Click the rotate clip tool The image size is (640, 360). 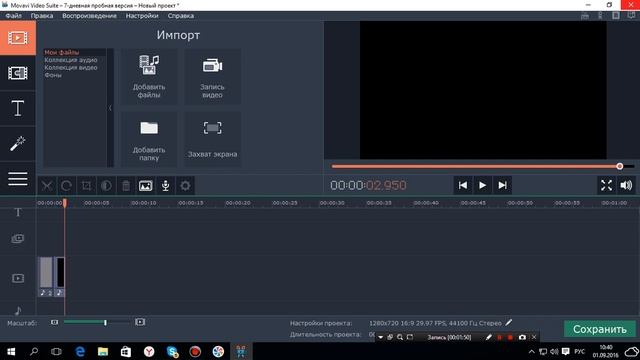(67, 186)
